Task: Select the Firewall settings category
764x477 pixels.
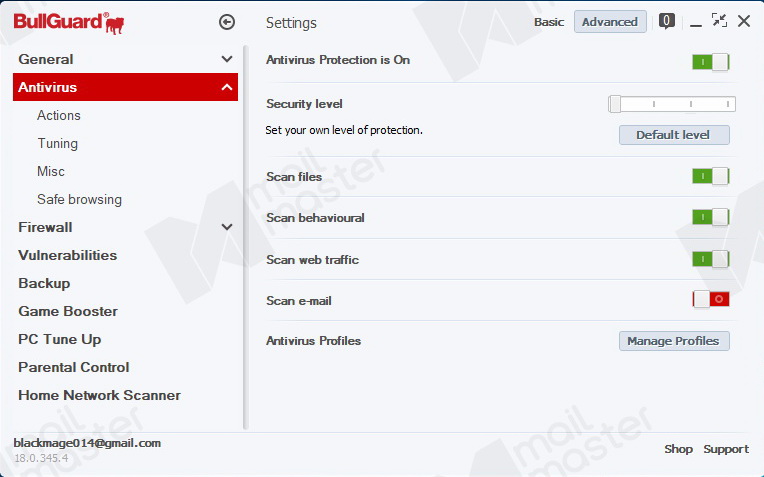Action: (x=45, y=228)
